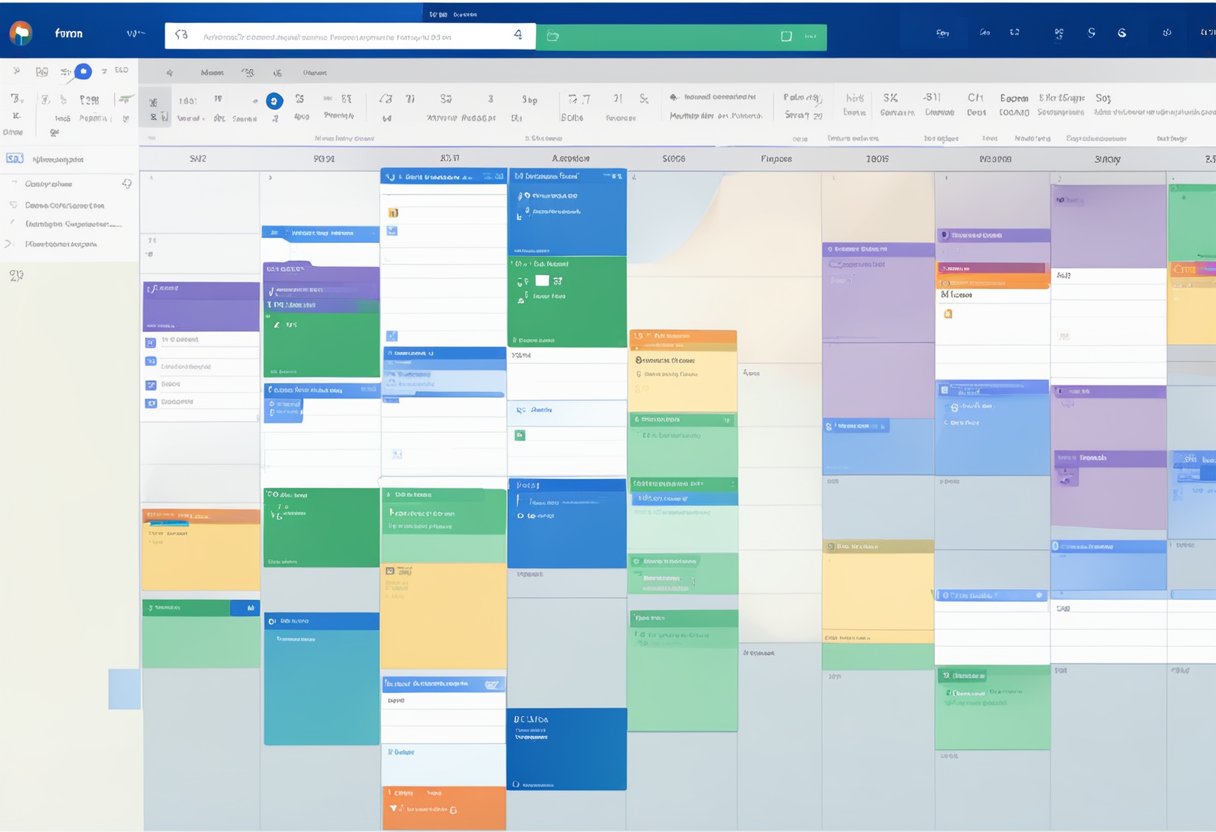Open the blue circular highlighted ribbon tool
This screenshot has height=832, width=1216.
pyautogui.click(x=274, y=100)
